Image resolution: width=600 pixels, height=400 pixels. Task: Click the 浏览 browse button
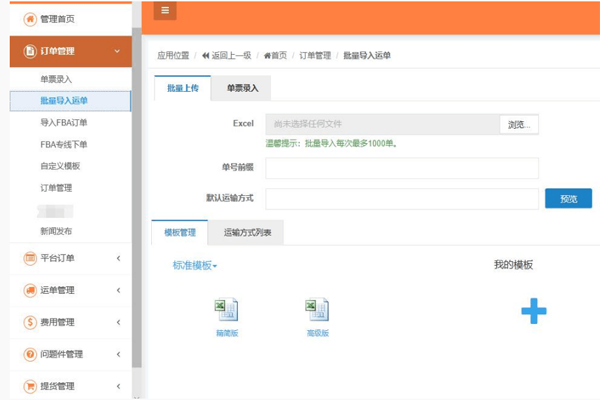point(519,124)
